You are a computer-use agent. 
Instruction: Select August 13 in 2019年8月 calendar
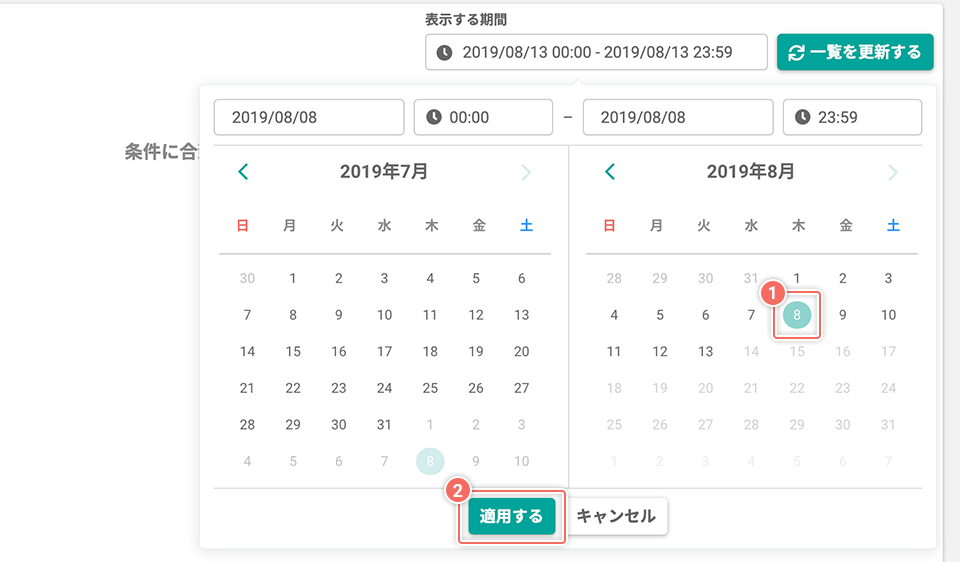[705, 351]
